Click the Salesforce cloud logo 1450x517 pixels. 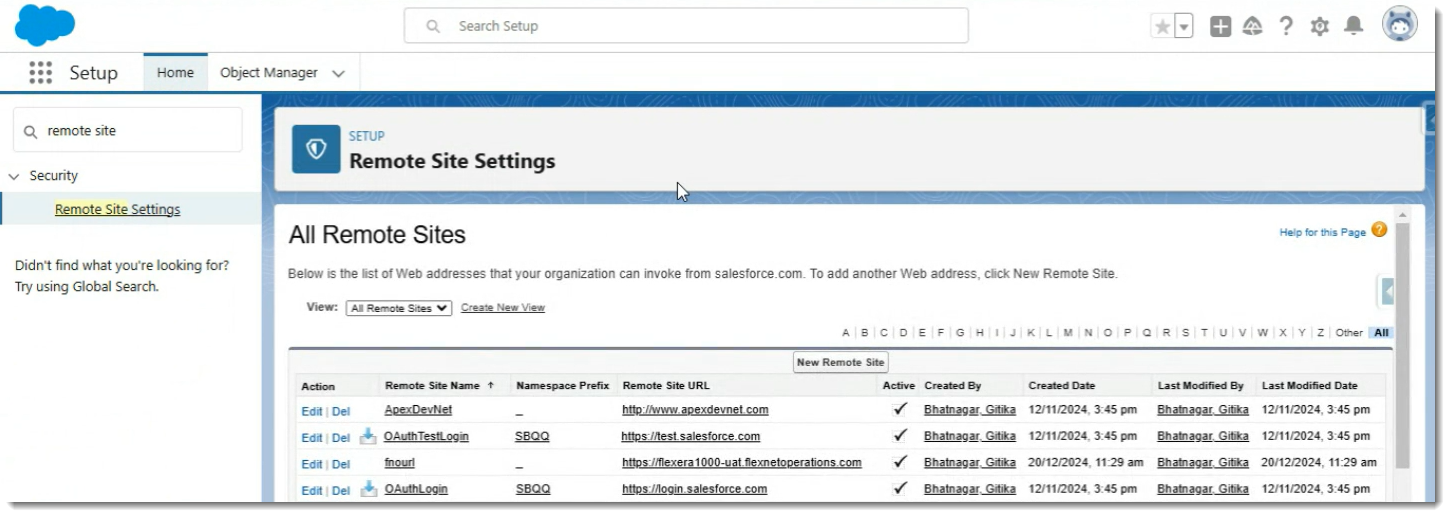44,26
